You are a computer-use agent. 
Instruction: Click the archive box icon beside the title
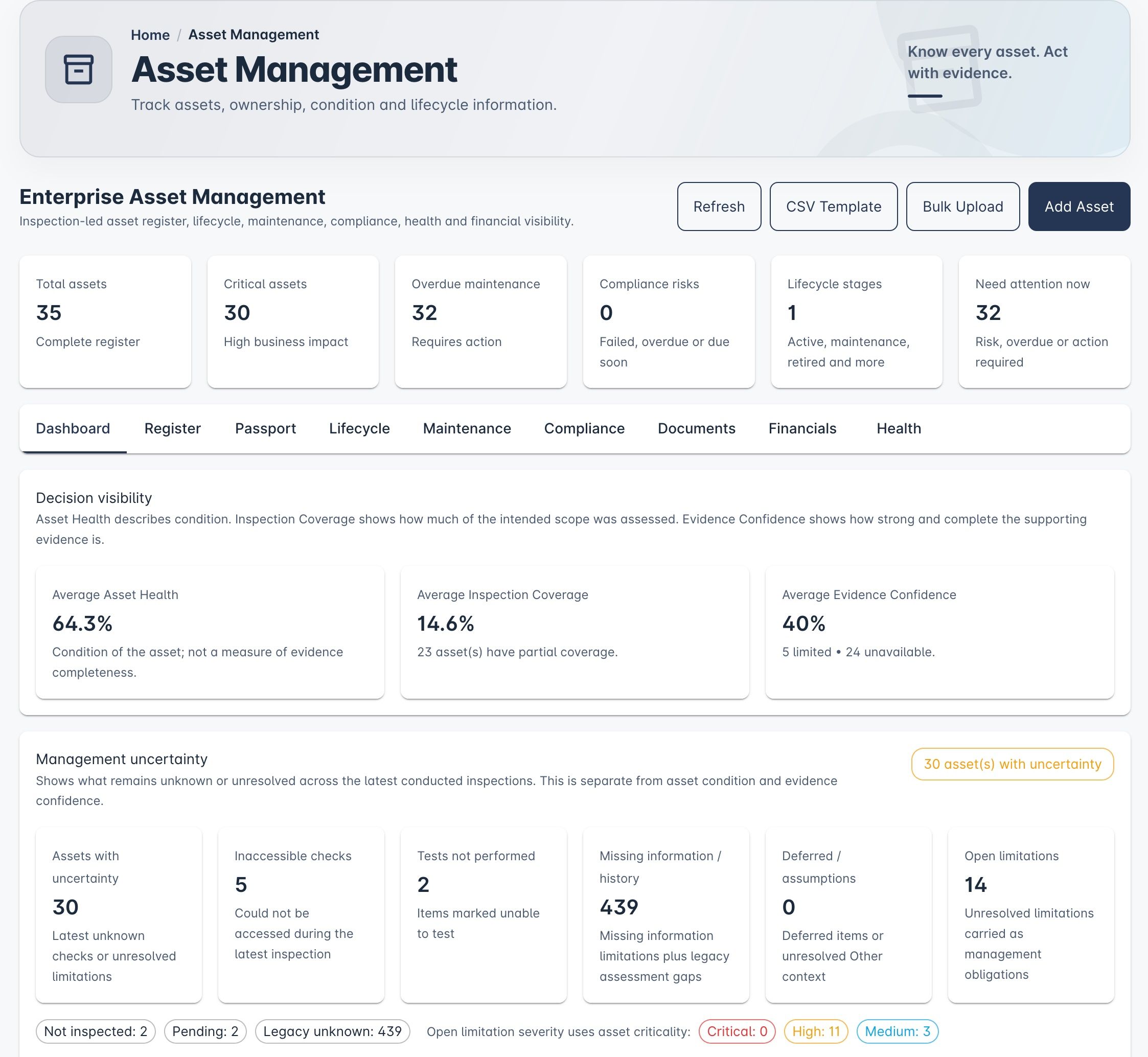coord(78,69)
